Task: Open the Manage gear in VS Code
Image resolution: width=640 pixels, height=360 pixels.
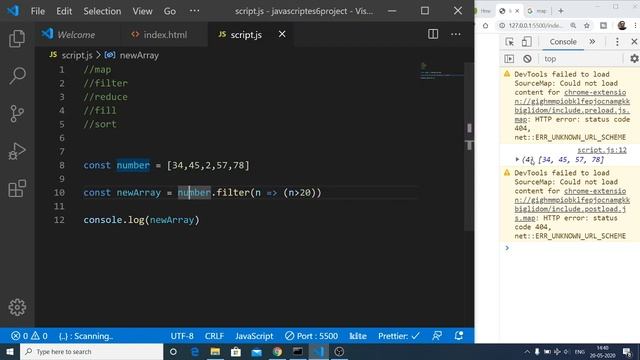Action: 17,307
